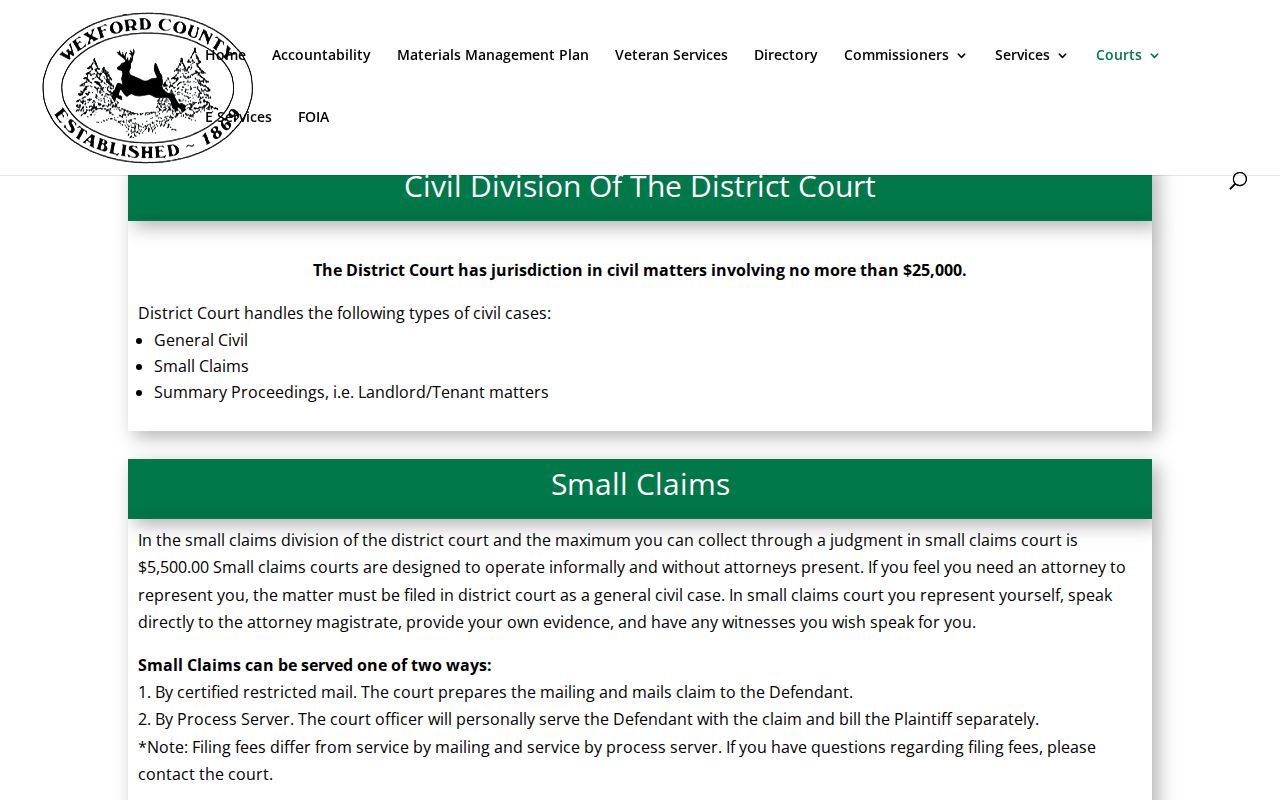Visit the Veteran Services page
This screenshot has width=1280, height=800.
(671, 55)
